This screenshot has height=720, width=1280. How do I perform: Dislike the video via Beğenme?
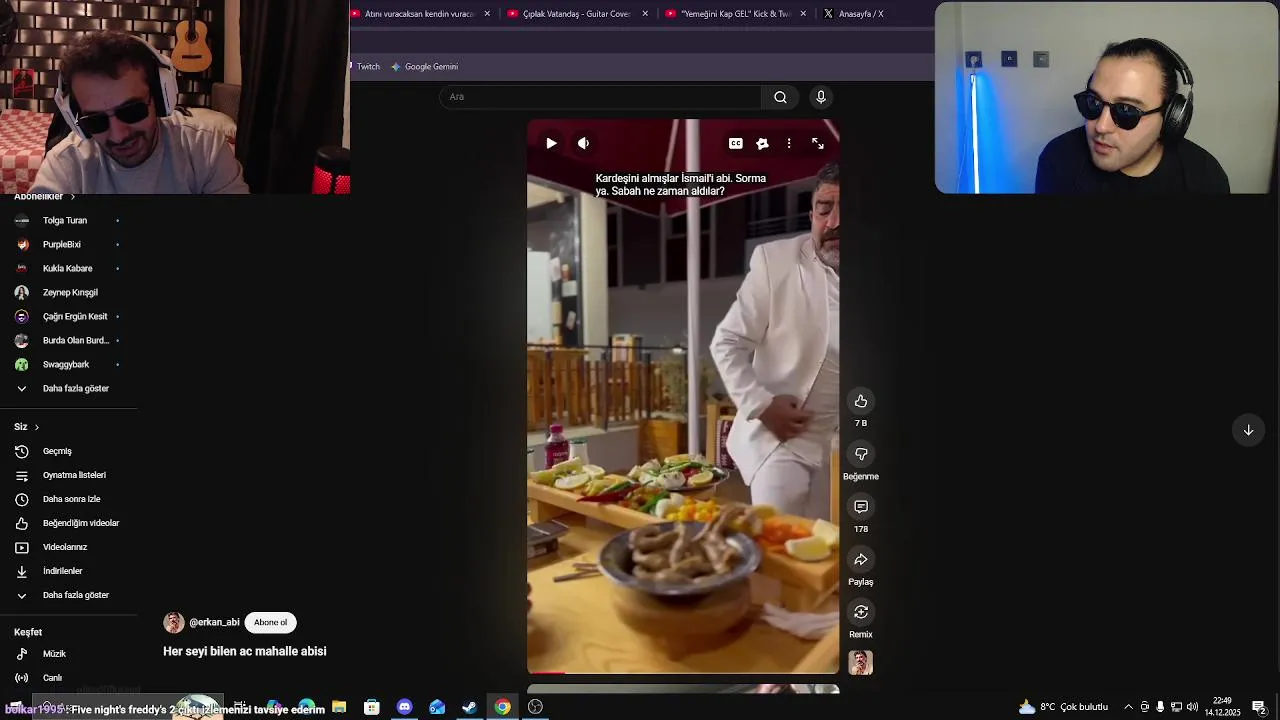861,454
